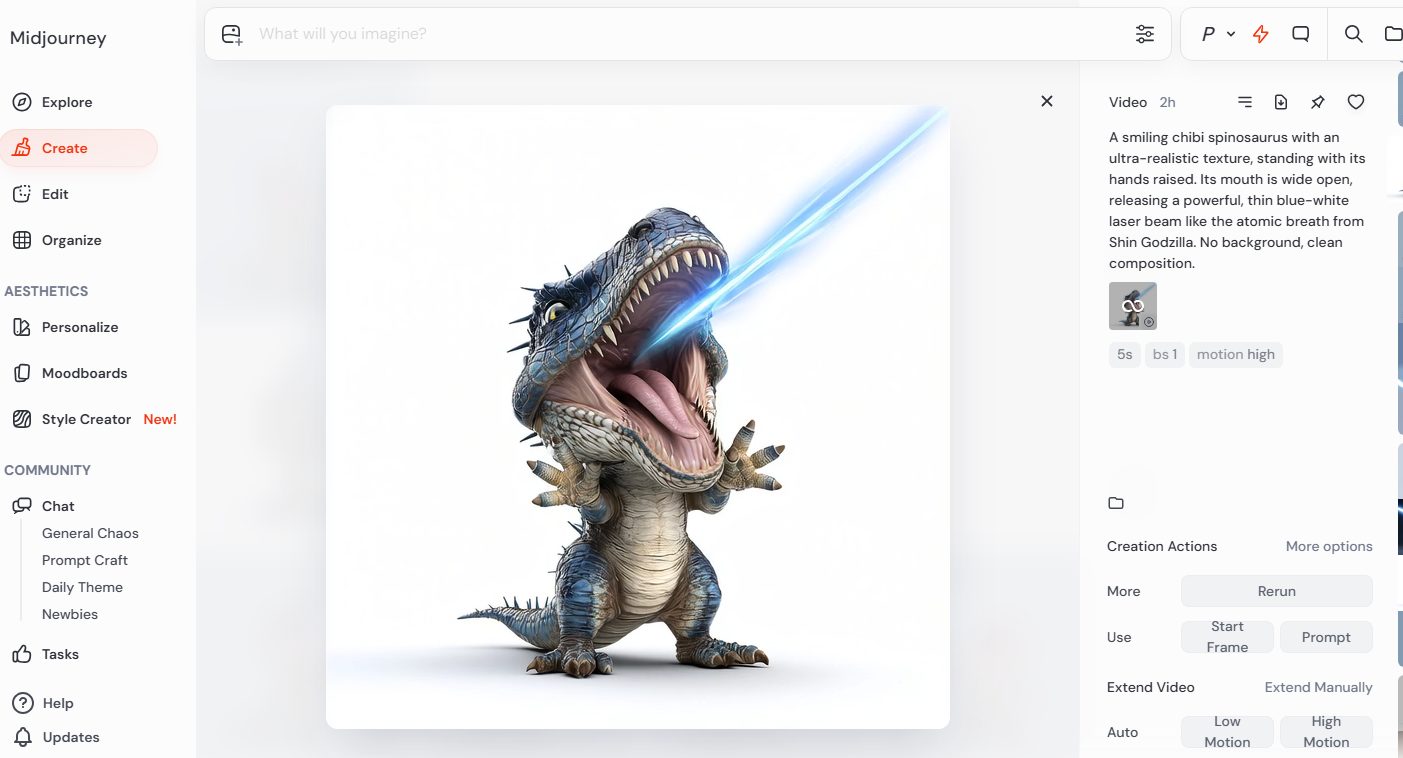
Task: Pin this creation with the pin icon
Action: [1318, 102]
